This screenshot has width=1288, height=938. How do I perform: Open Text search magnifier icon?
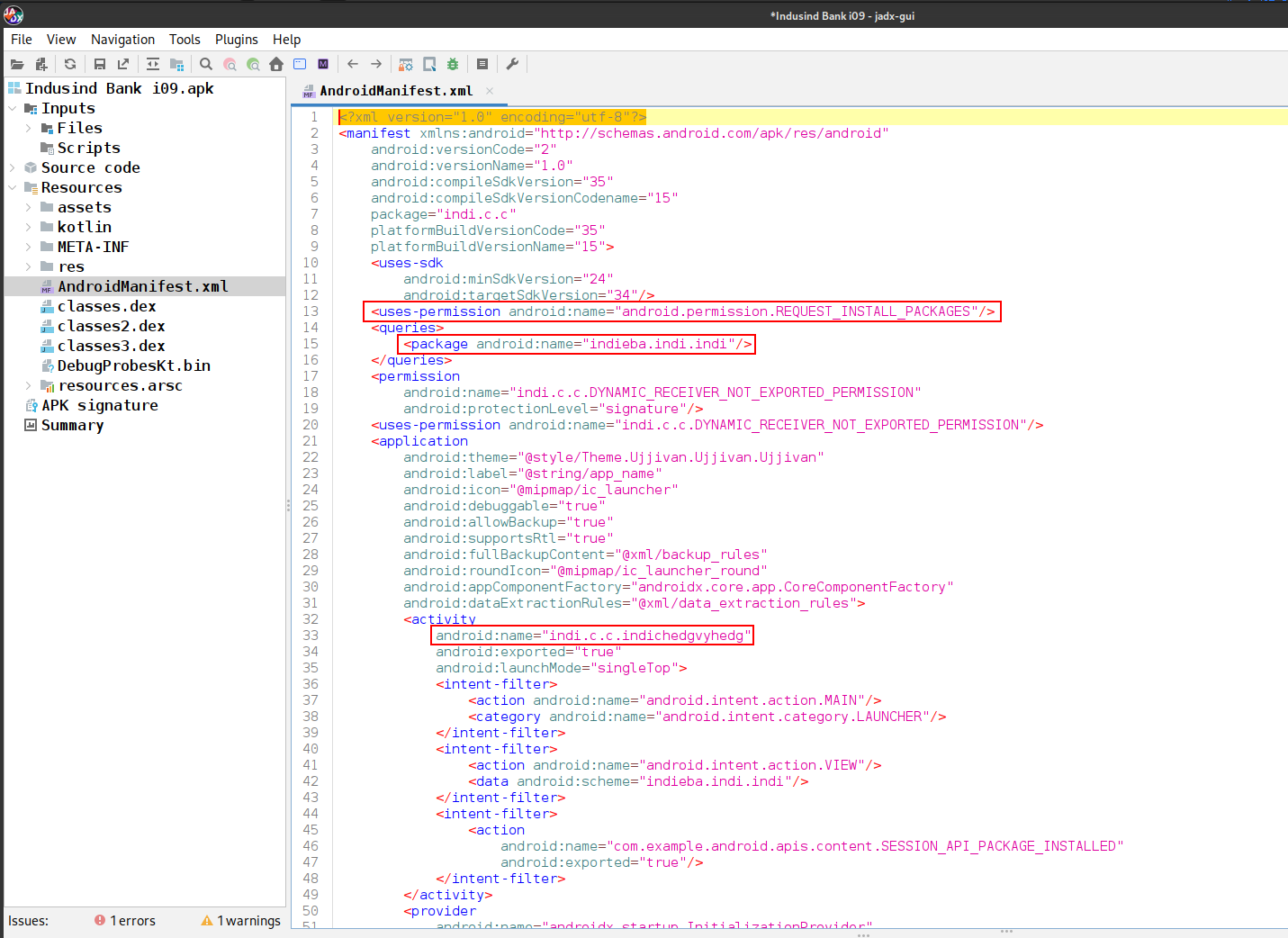[206, 64]
